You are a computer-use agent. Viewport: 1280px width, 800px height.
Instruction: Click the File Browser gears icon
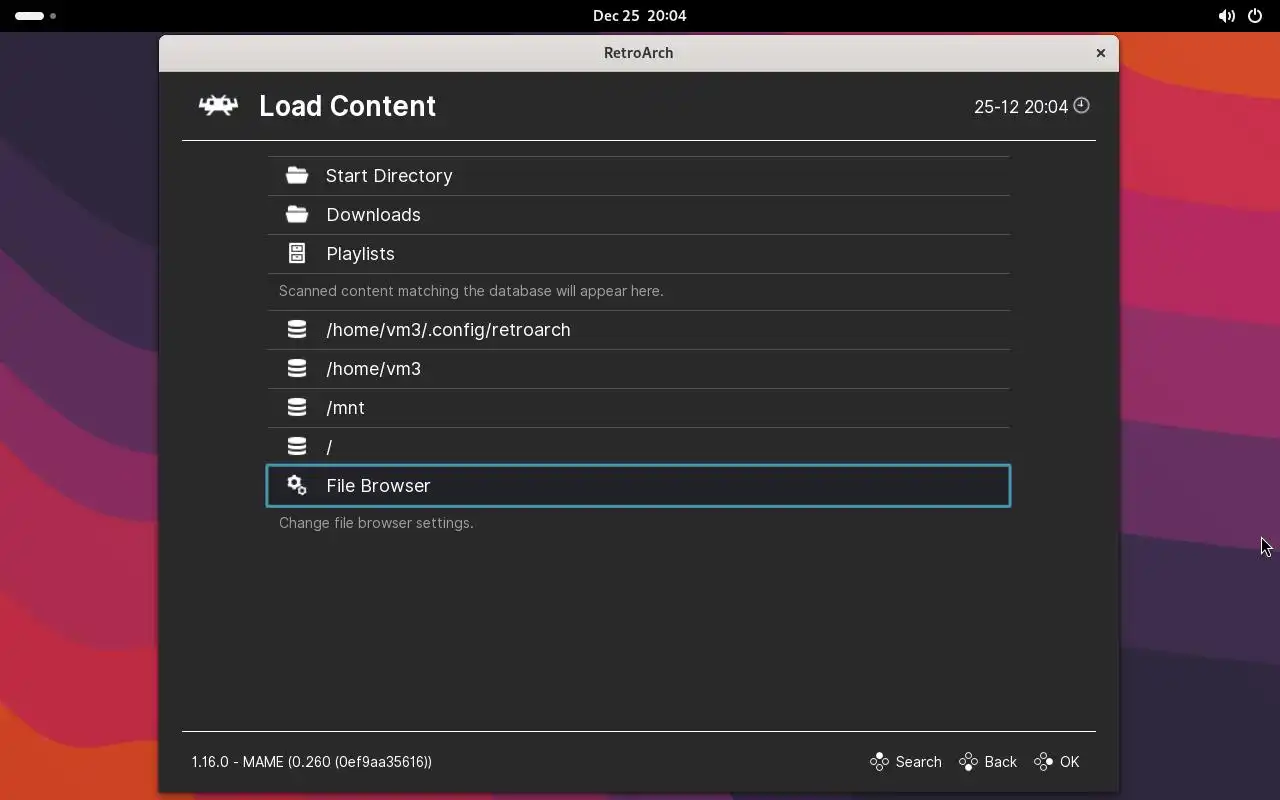tap(297, 486)
